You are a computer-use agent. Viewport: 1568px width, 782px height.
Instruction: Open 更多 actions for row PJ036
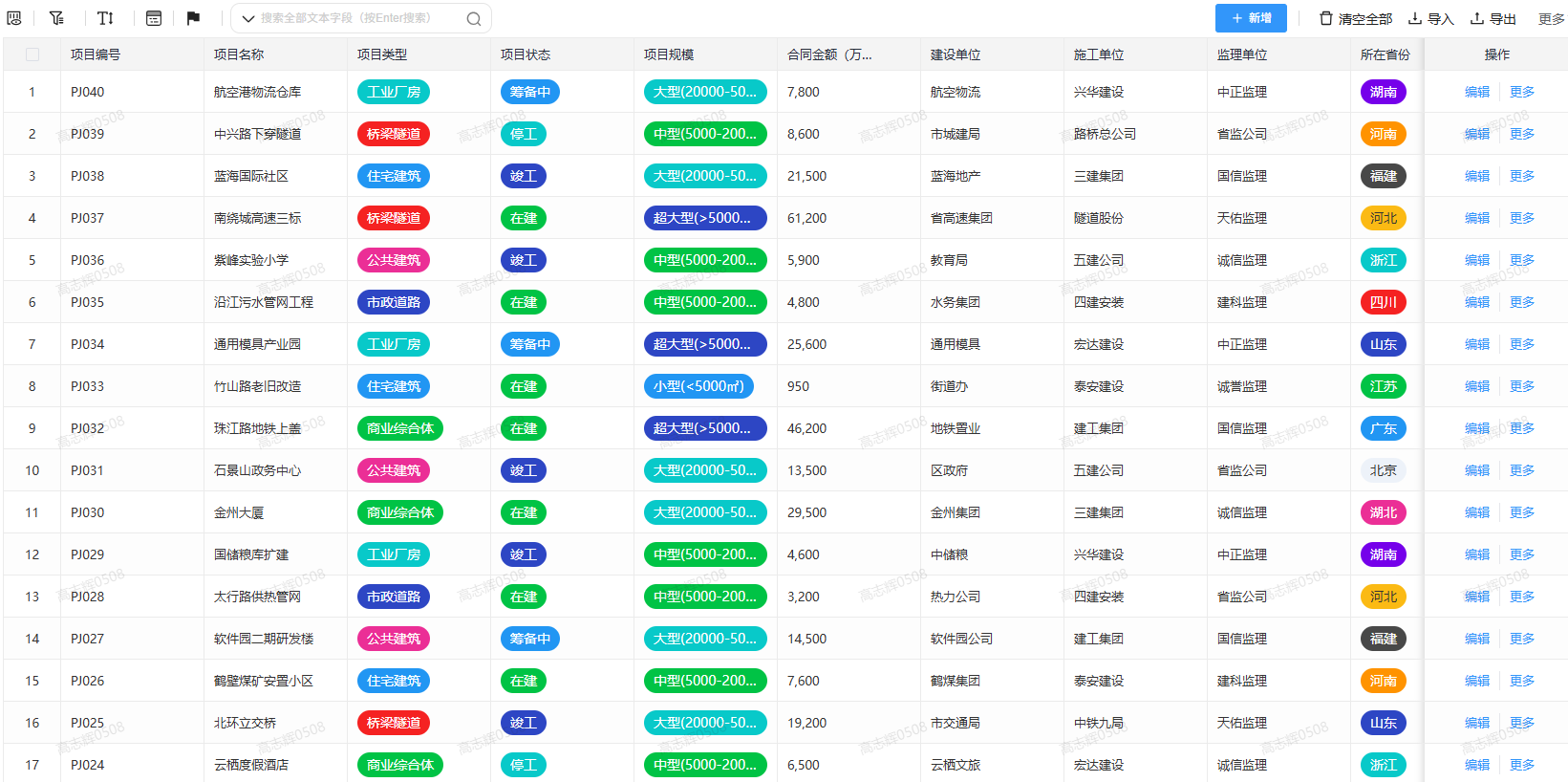tap(1522, 260)
